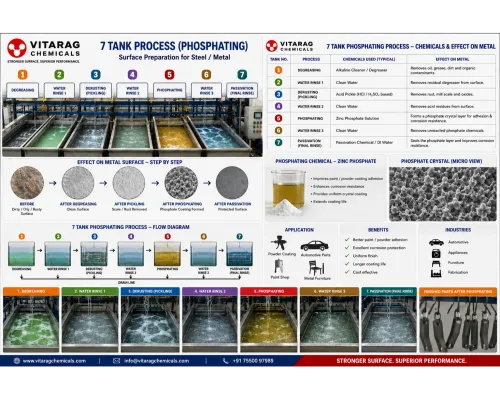Image resolution: width=500 pixels, height=400 pixels.
Task: Click the Fabrication factory icon under Industries
Action: click(436, 273)
